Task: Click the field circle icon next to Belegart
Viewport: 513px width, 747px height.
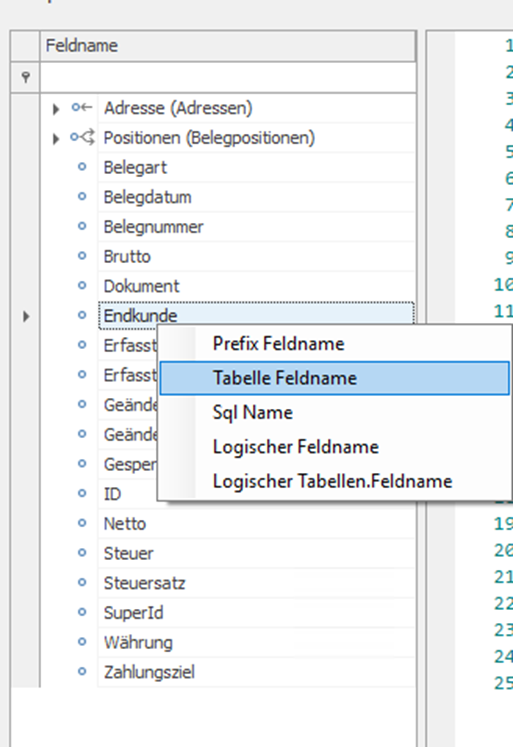Action: click(x=82, y=167)
